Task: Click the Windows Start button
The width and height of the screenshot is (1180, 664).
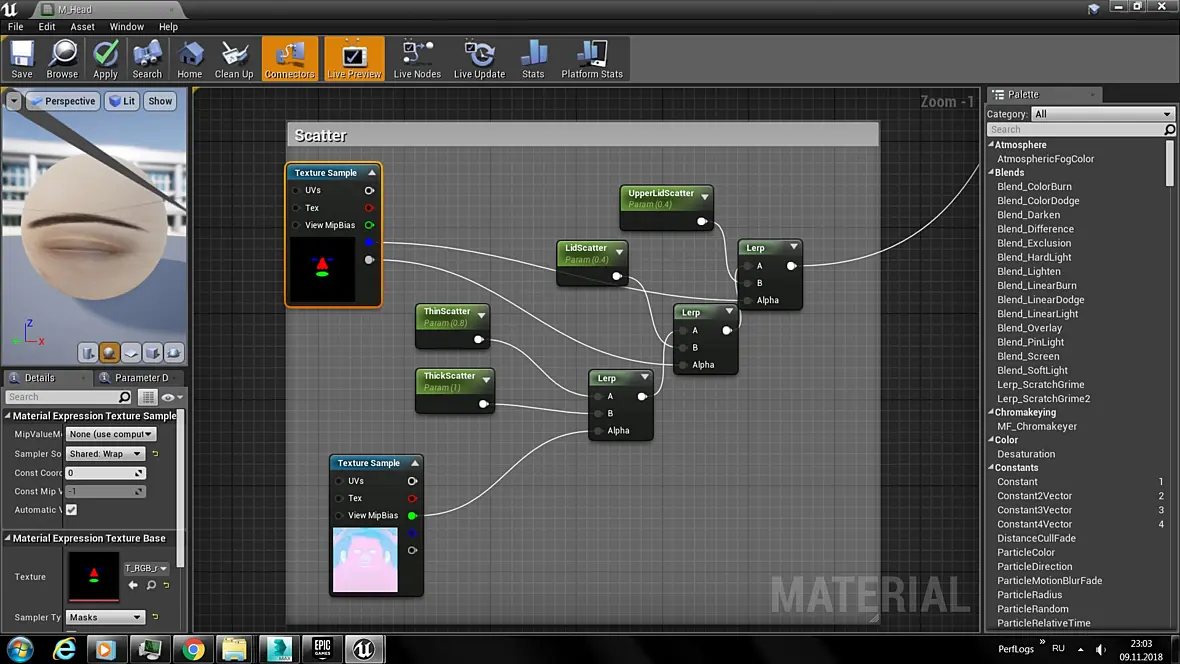Action: (x=20, y=649)
